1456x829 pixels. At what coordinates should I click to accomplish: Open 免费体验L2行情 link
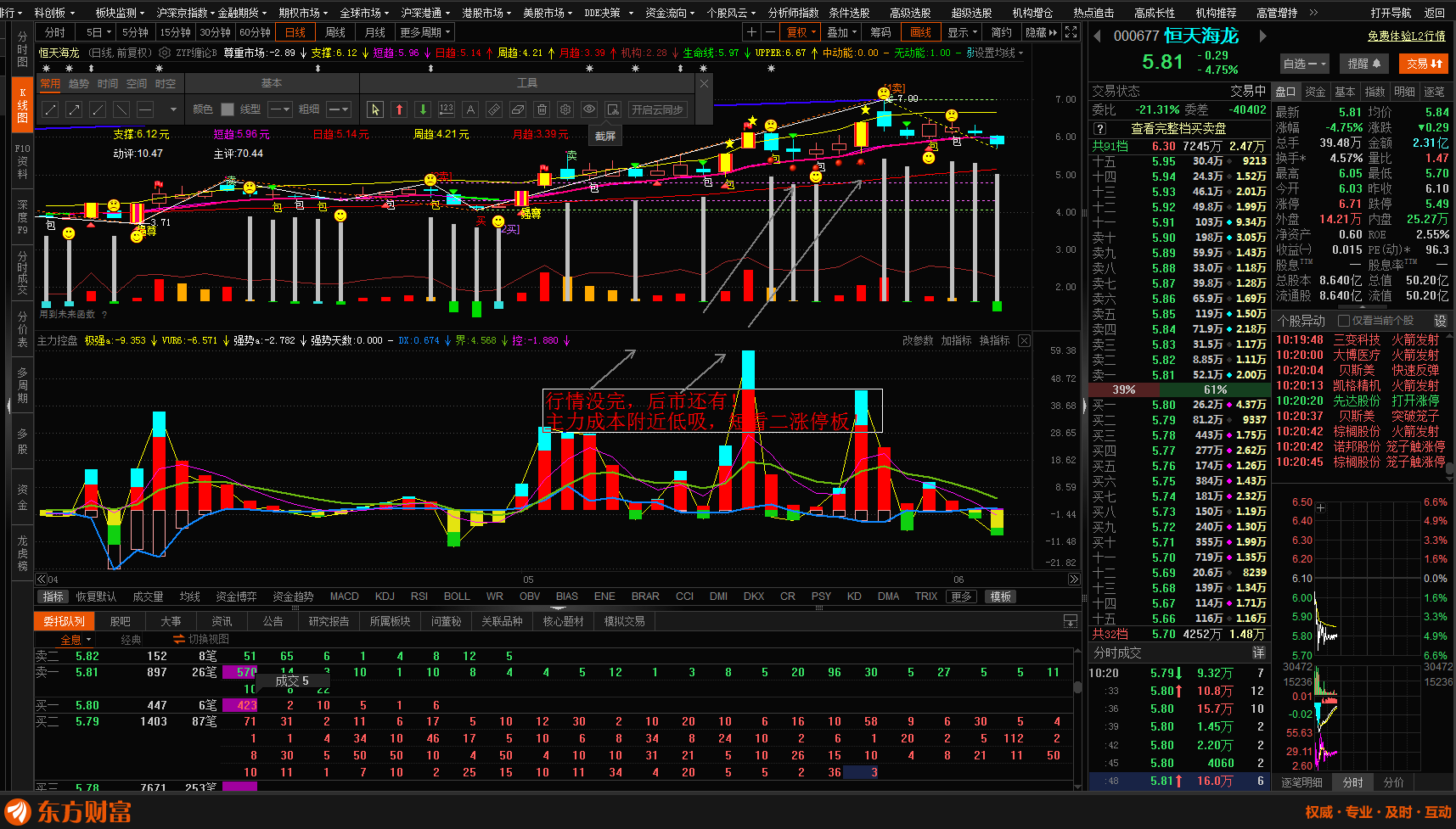coord(1407,36)
